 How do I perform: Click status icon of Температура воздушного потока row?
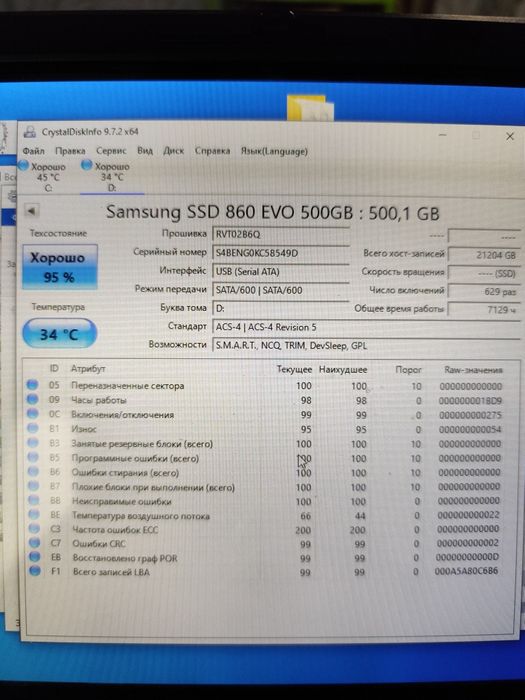[34, 514]
